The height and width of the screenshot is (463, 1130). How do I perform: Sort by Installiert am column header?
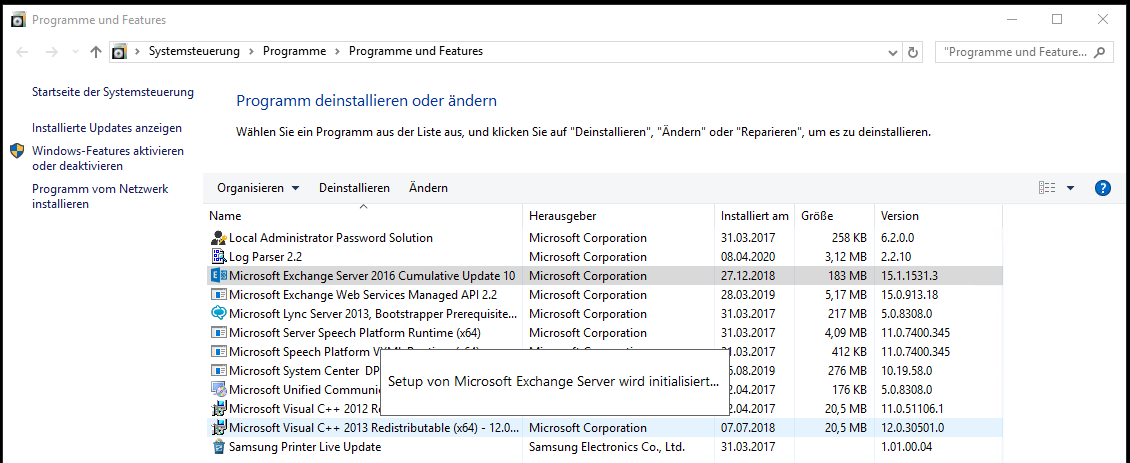[x=755, y=216]
